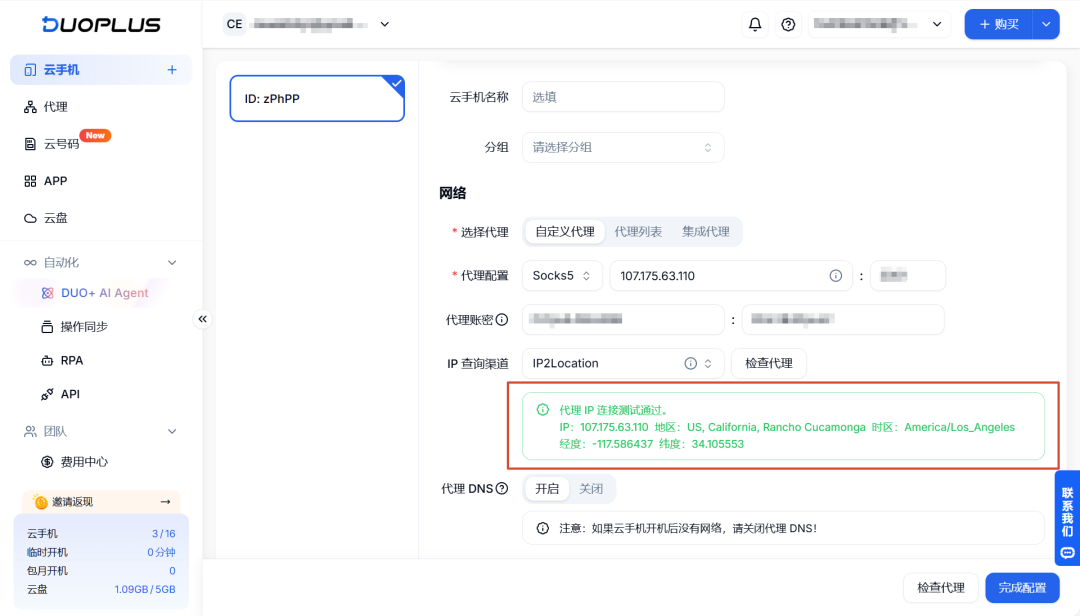Focus the 云手机名称 input field
Viewport: 1080px width, 616px height.
point(623,97)
